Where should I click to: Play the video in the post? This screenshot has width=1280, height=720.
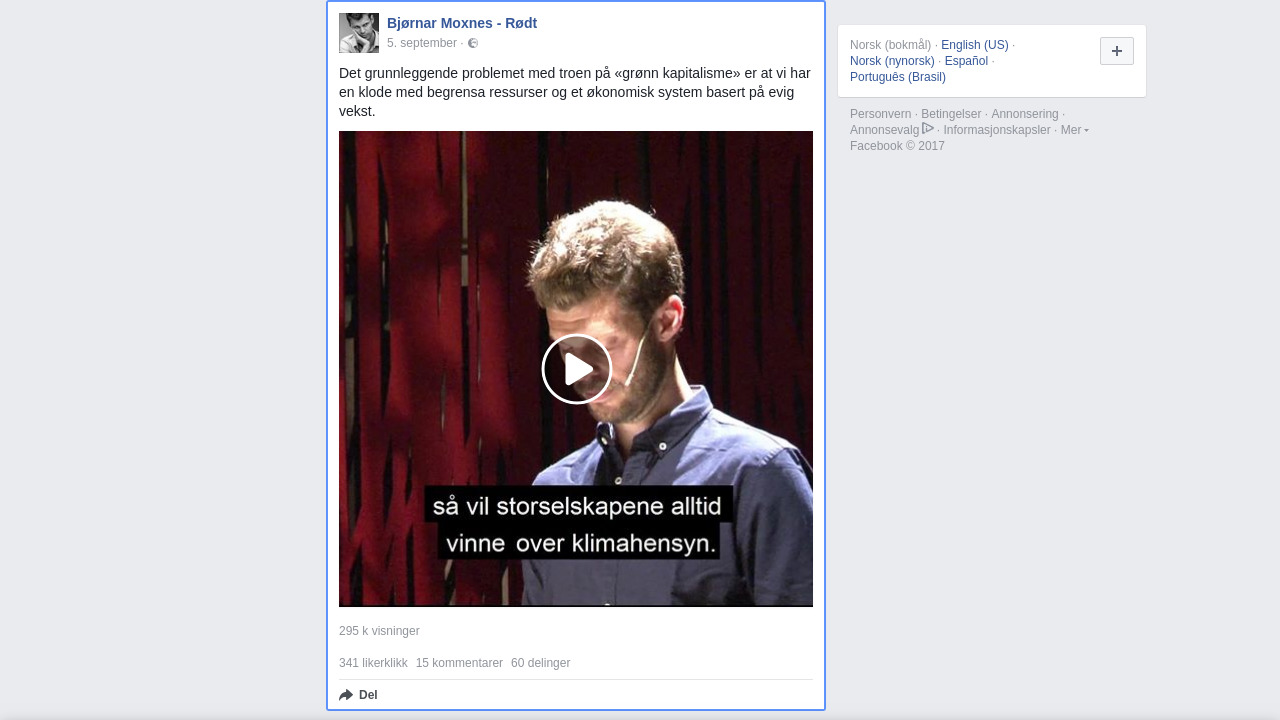click(x=576, y=369)
